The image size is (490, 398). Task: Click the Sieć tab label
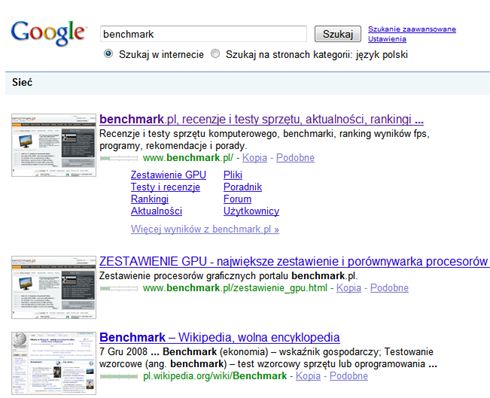click(x=22, y=82)
